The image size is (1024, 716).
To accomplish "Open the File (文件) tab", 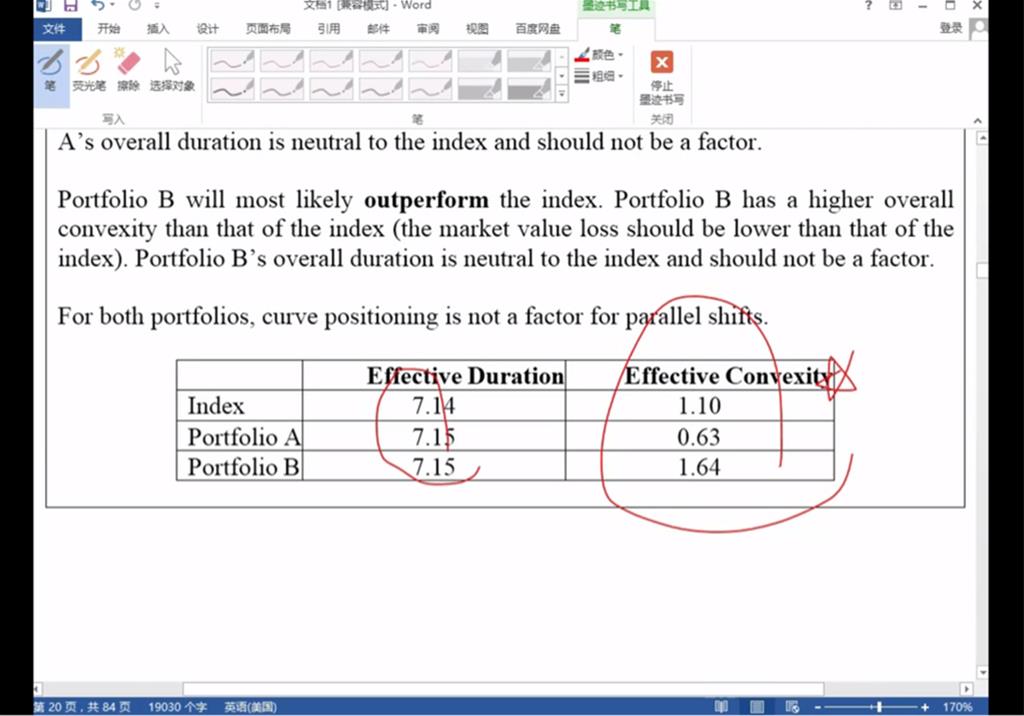I will [53, 29].
